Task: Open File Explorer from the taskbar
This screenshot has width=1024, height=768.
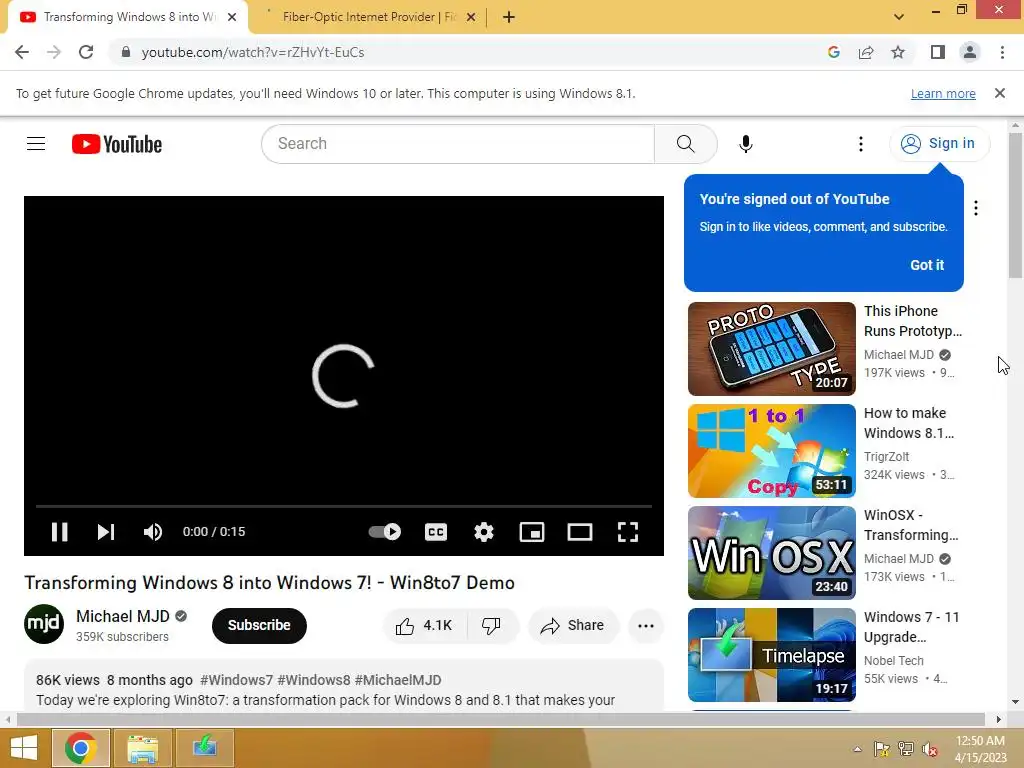Action: click(143, 748)
